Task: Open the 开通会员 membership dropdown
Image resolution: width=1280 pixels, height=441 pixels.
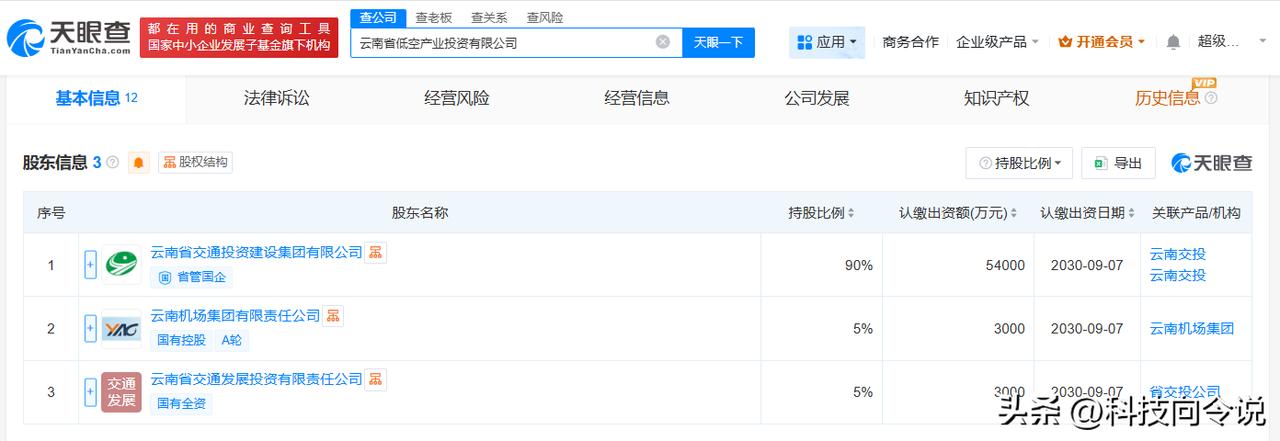Action: [1101, 42]
